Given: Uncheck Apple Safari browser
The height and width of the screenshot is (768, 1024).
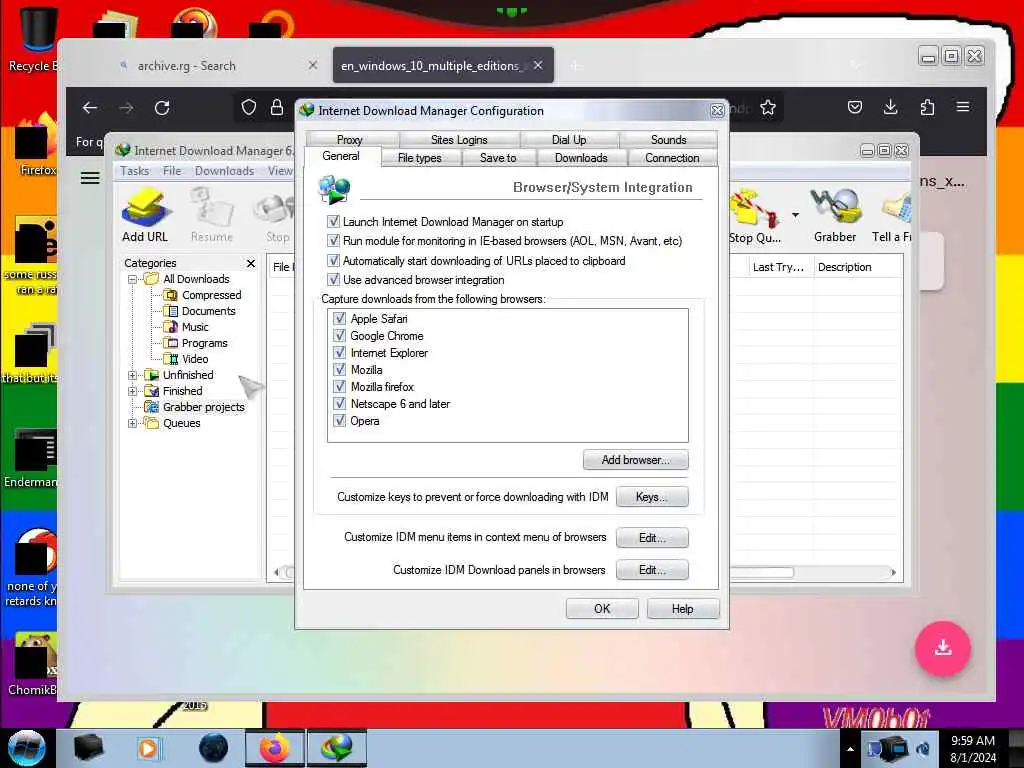Looking at the screenshot, I should point(340,319).
